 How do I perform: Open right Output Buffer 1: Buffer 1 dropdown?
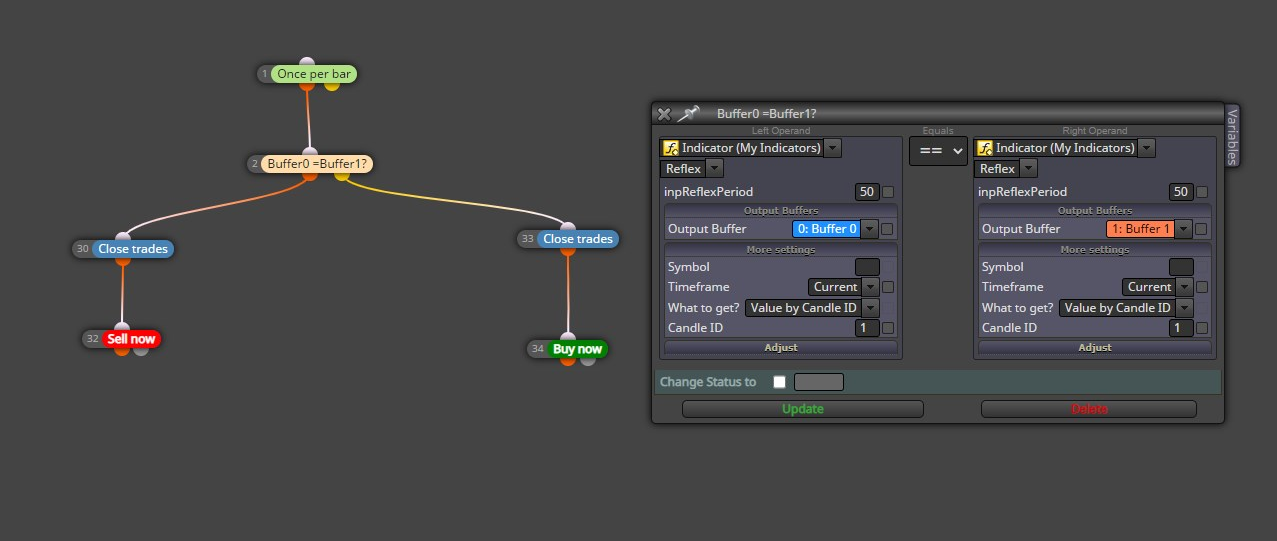1184,229
